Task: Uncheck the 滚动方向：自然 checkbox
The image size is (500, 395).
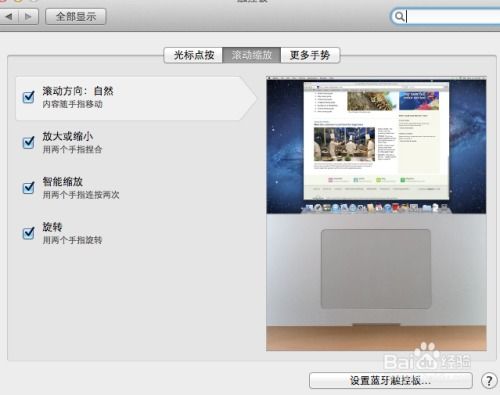Action: coord(28,97)
